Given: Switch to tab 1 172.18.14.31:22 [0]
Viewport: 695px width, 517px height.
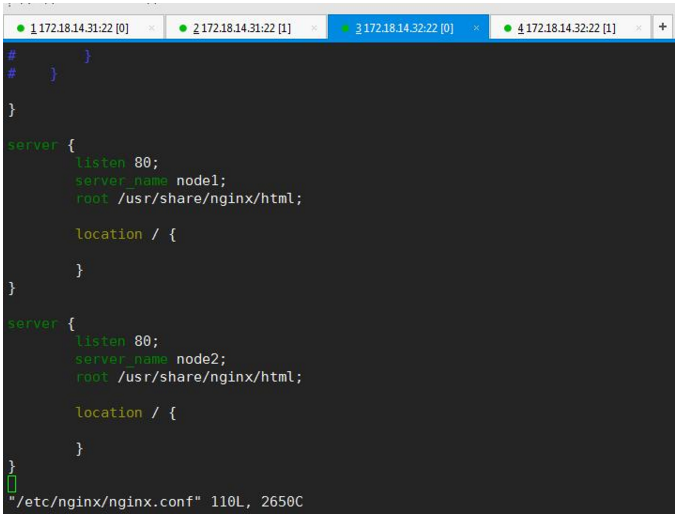Looking at the screenshot, I should click(83, 28).
